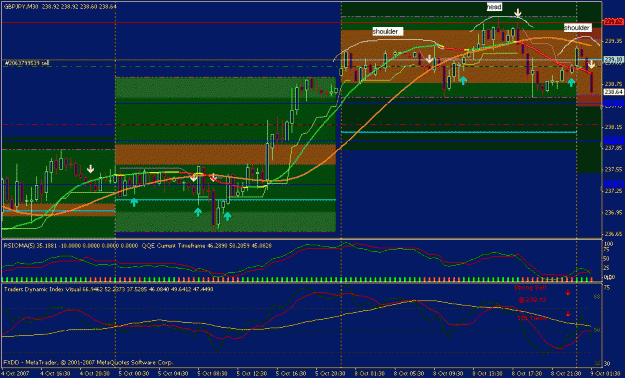625x378 pixels.
Task: Select rightmost cyan up arrow on 5 Oct
Action: (x=227, y=217)
